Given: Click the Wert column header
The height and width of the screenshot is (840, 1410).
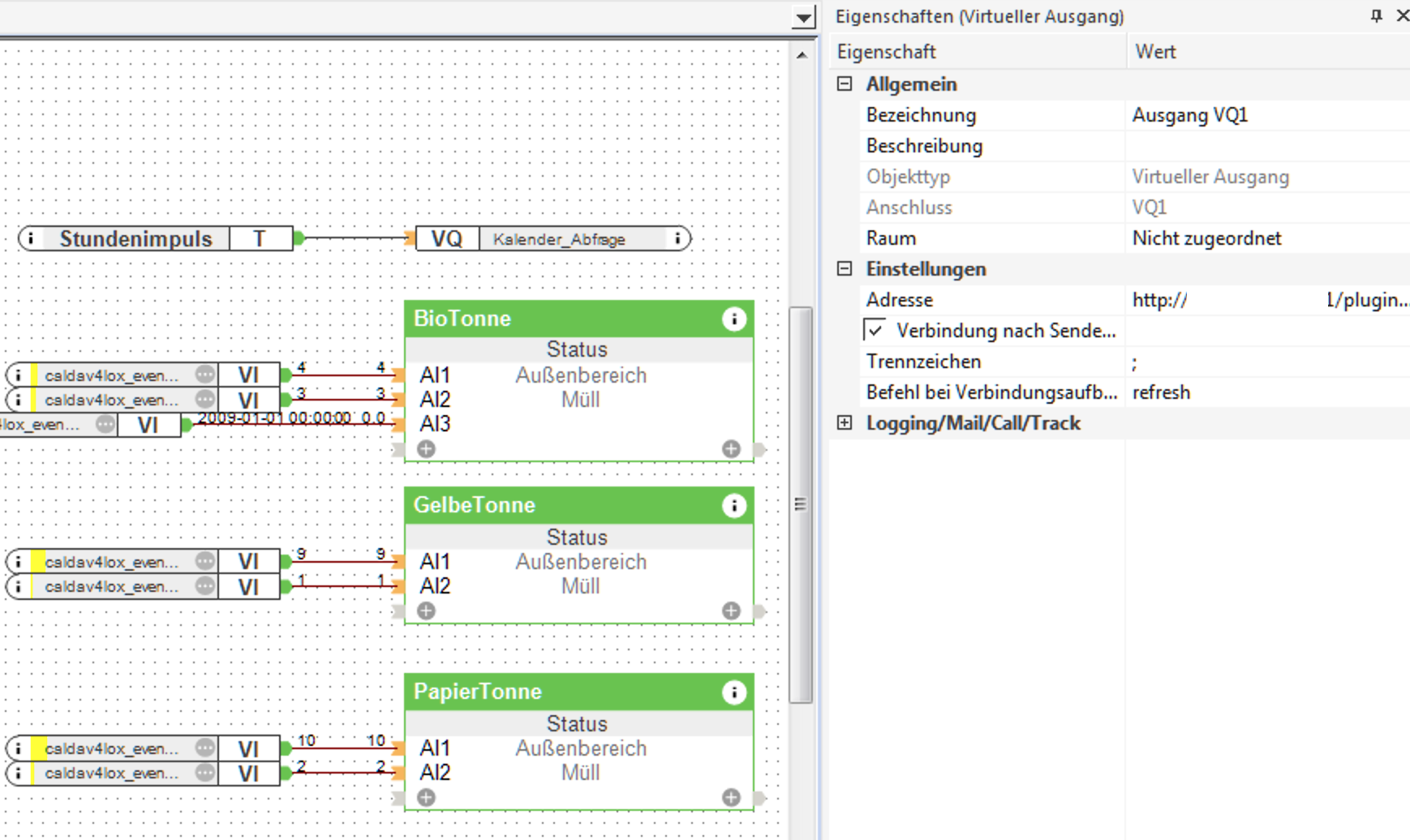Looking at the screenshot, I should tap(1269, 52).
